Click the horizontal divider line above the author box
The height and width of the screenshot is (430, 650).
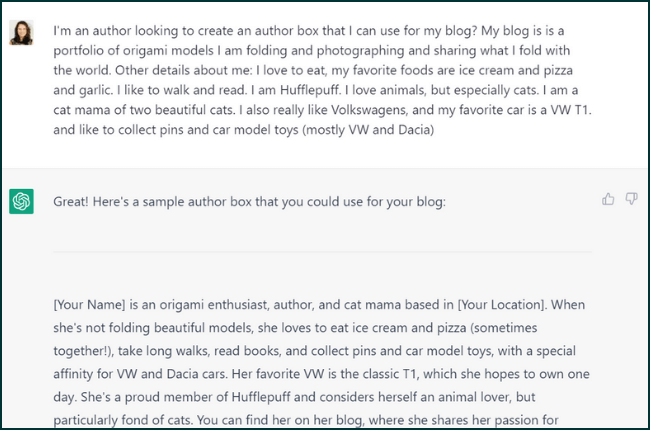[x=322, y=251]
